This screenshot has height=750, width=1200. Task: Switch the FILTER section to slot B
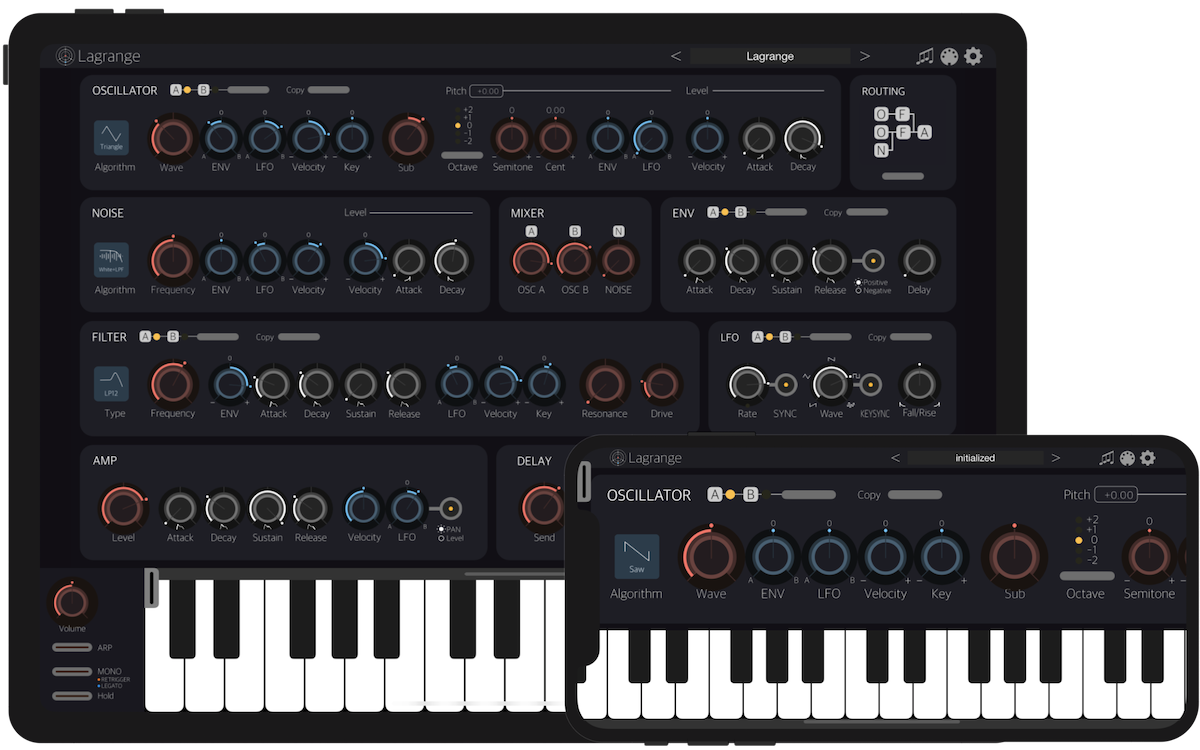(173, 337)
